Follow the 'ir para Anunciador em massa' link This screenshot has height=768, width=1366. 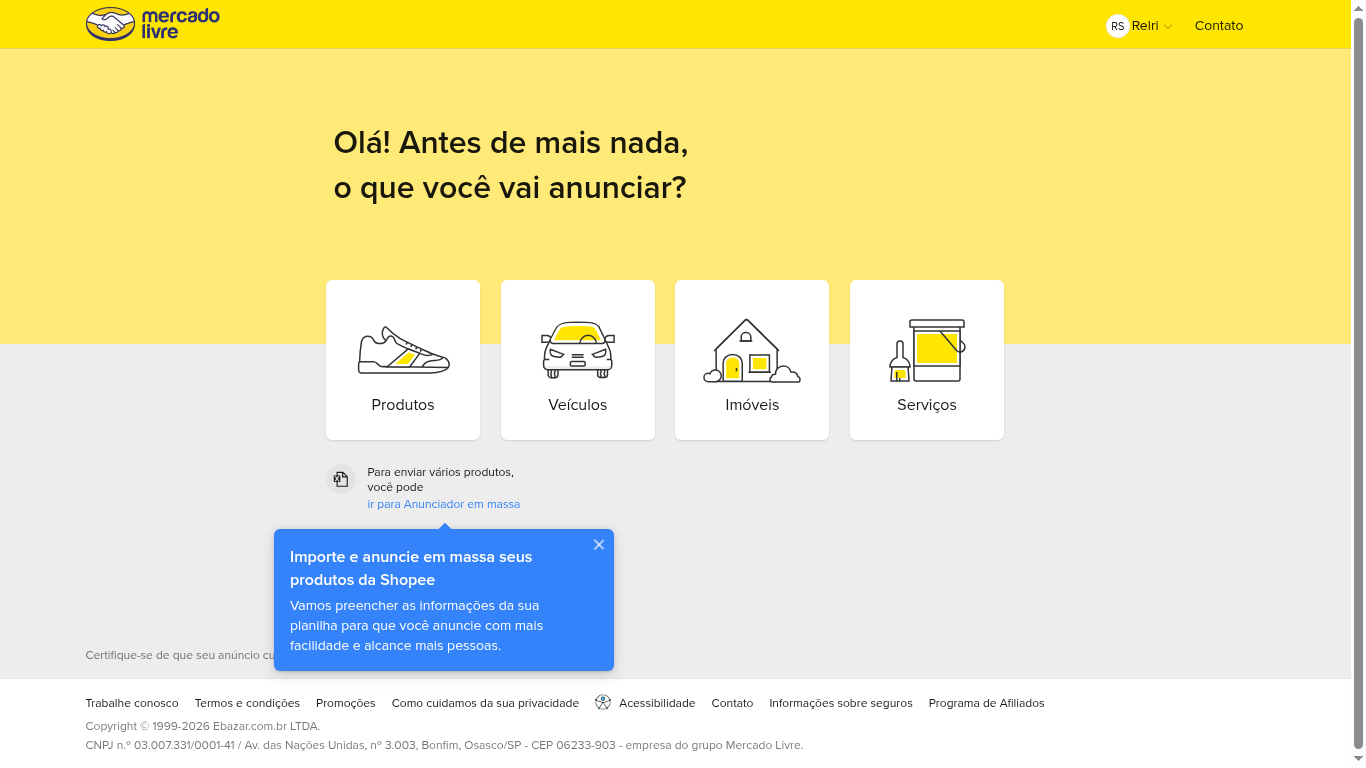coord(443,504)
